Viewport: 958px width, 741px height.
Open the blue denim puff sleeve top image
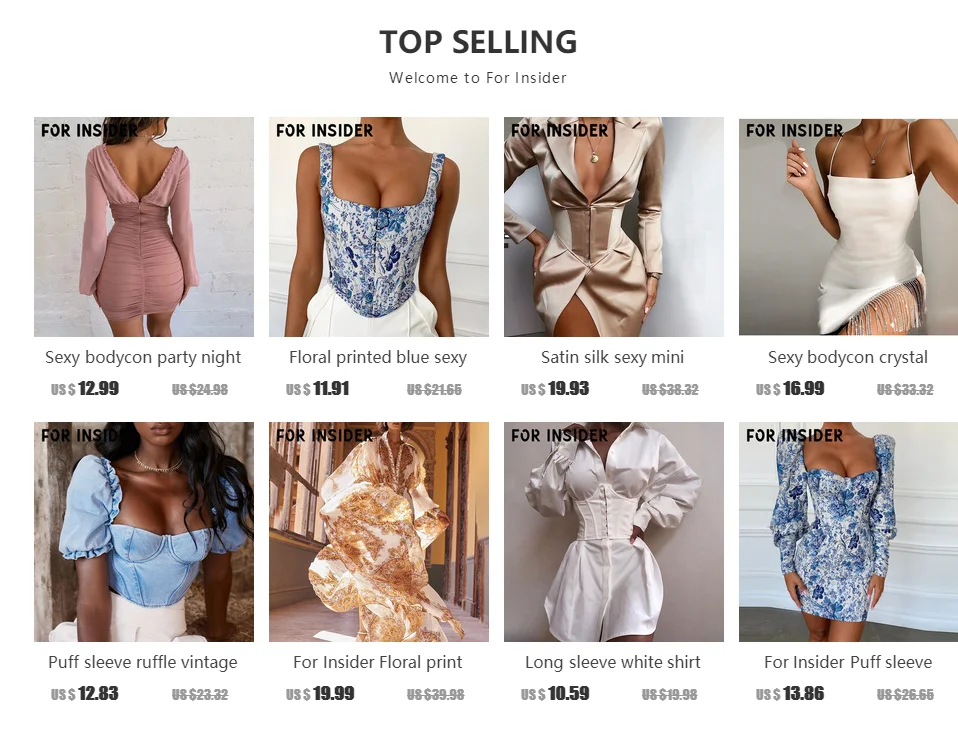tap(144, 531)
